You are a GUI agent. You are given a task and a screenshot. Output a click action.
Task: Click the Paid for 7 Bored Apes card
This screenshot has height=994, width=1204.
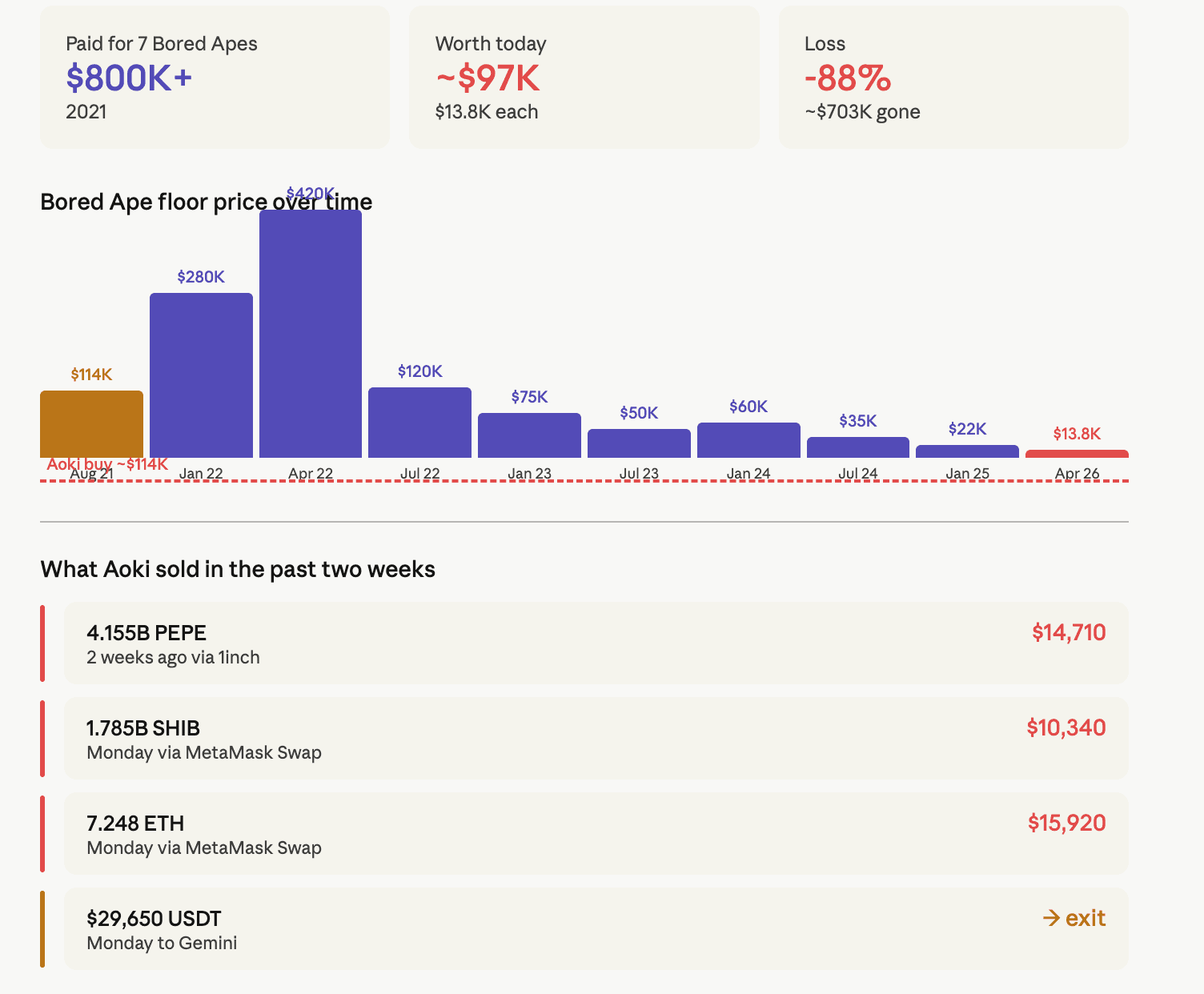215,78
